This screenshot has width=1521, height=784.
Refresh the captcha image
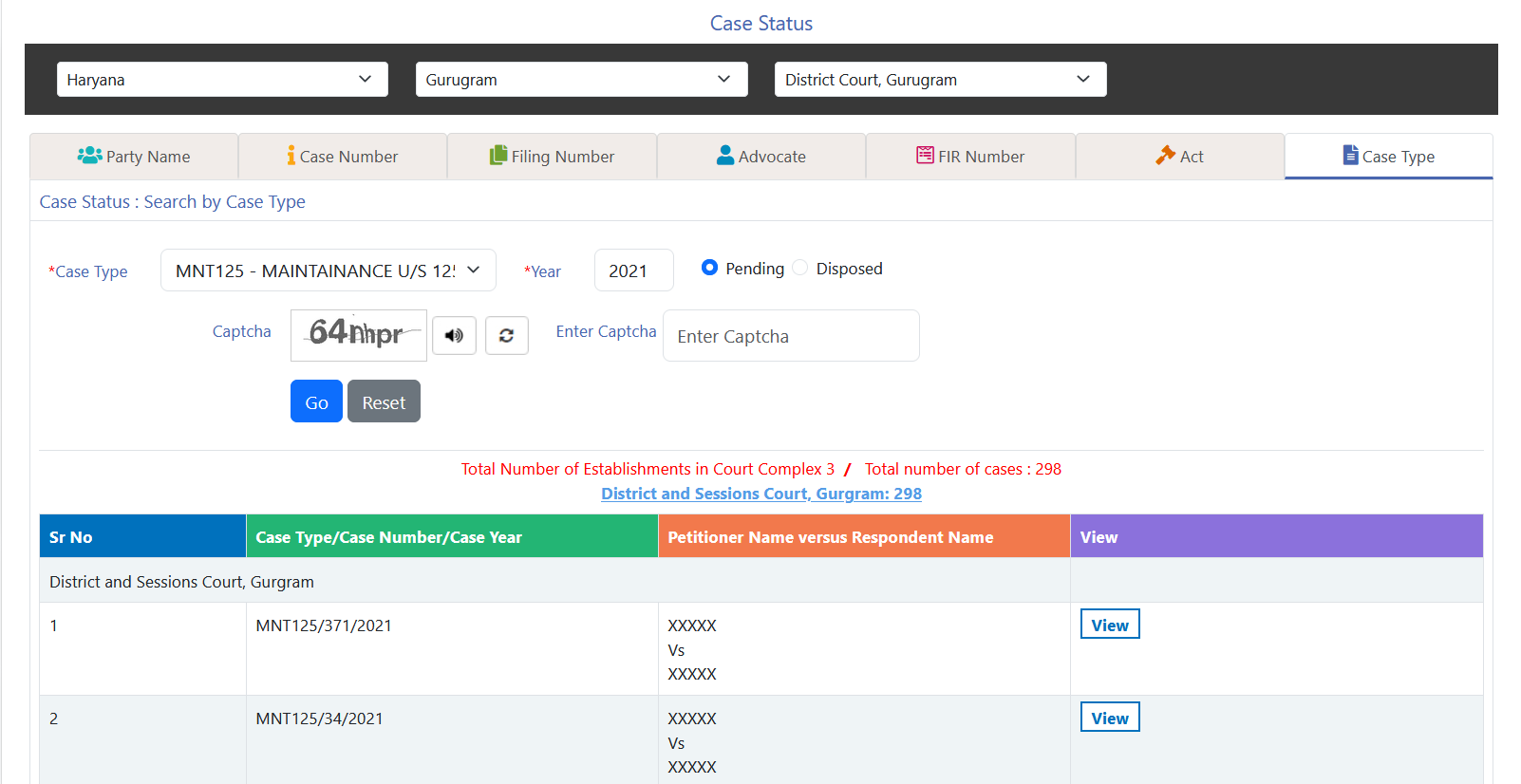(x=506, y=336)
